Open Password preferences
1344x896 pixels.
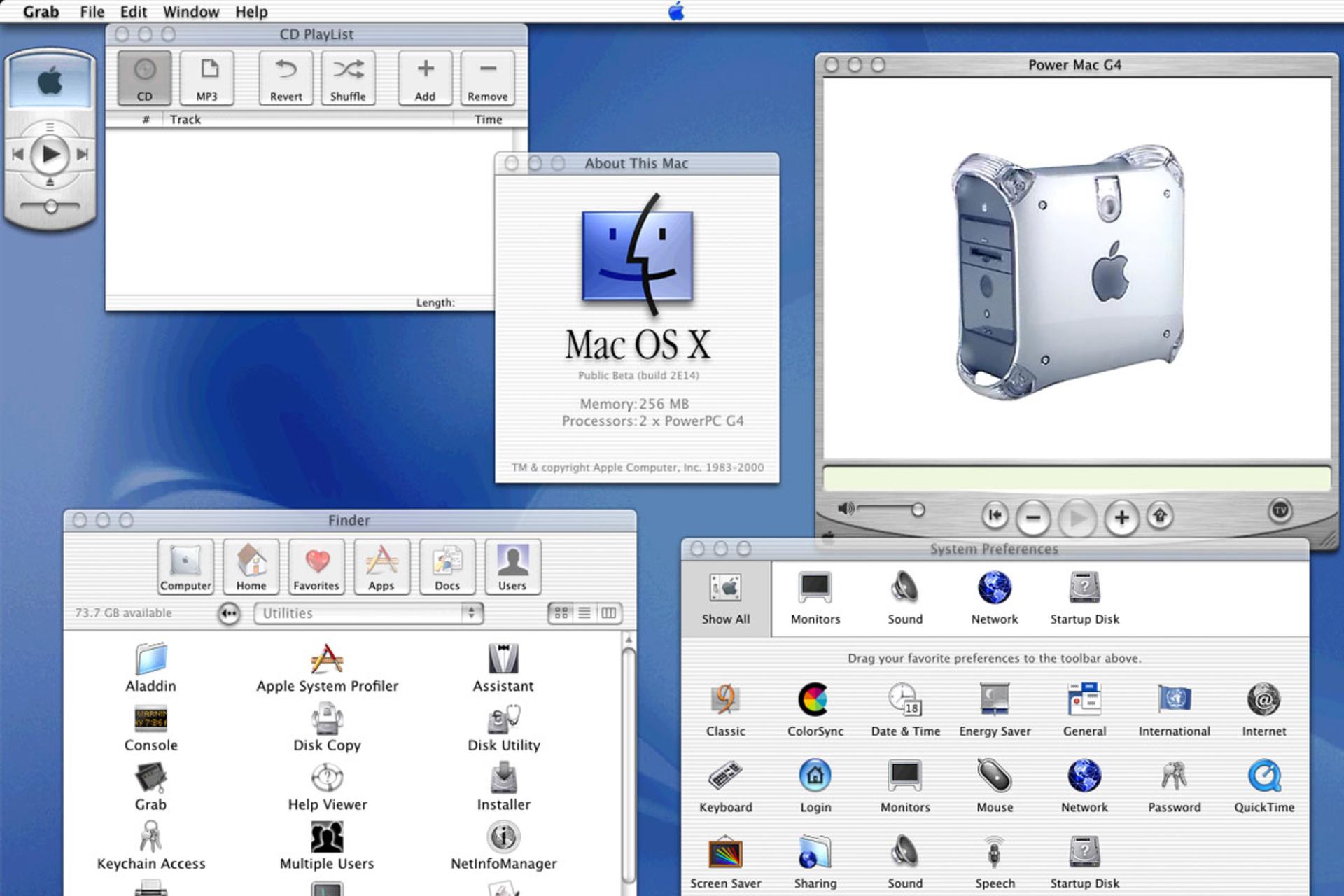point(1174,786)
